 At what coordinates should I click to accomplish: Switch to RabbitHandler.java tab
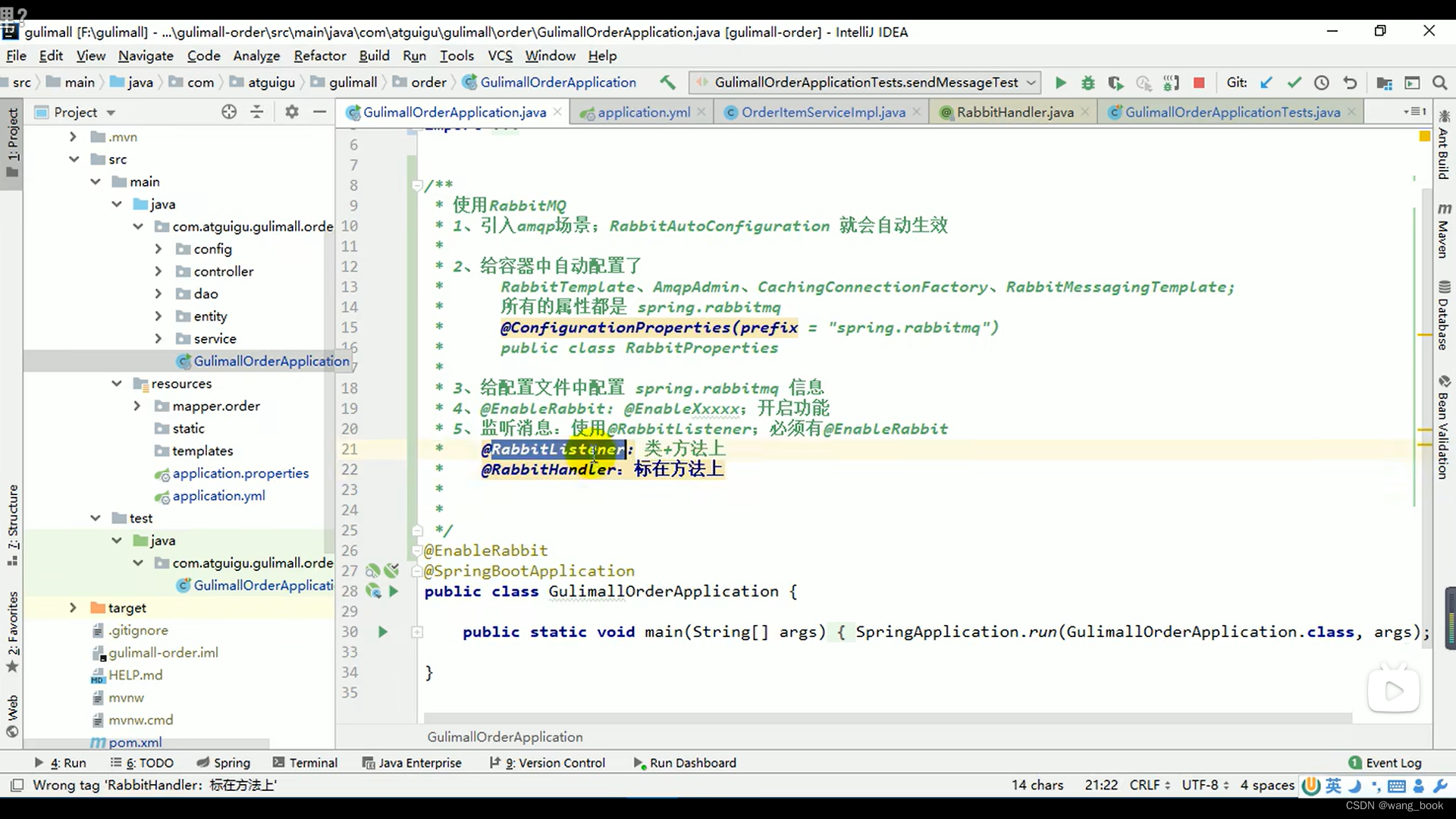tap(1015, 112)
